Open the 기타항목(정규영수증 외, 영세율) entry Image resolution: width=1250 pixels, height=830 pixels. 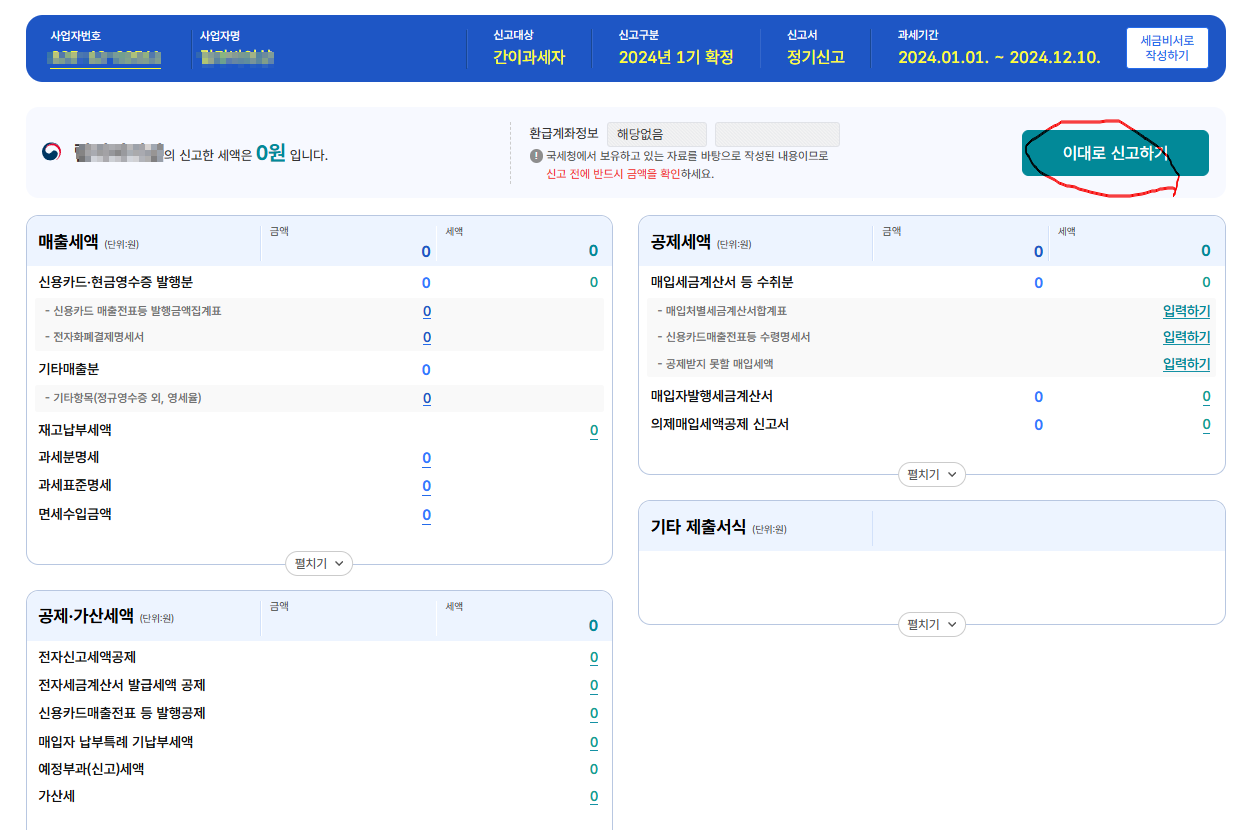coord(426,398)
